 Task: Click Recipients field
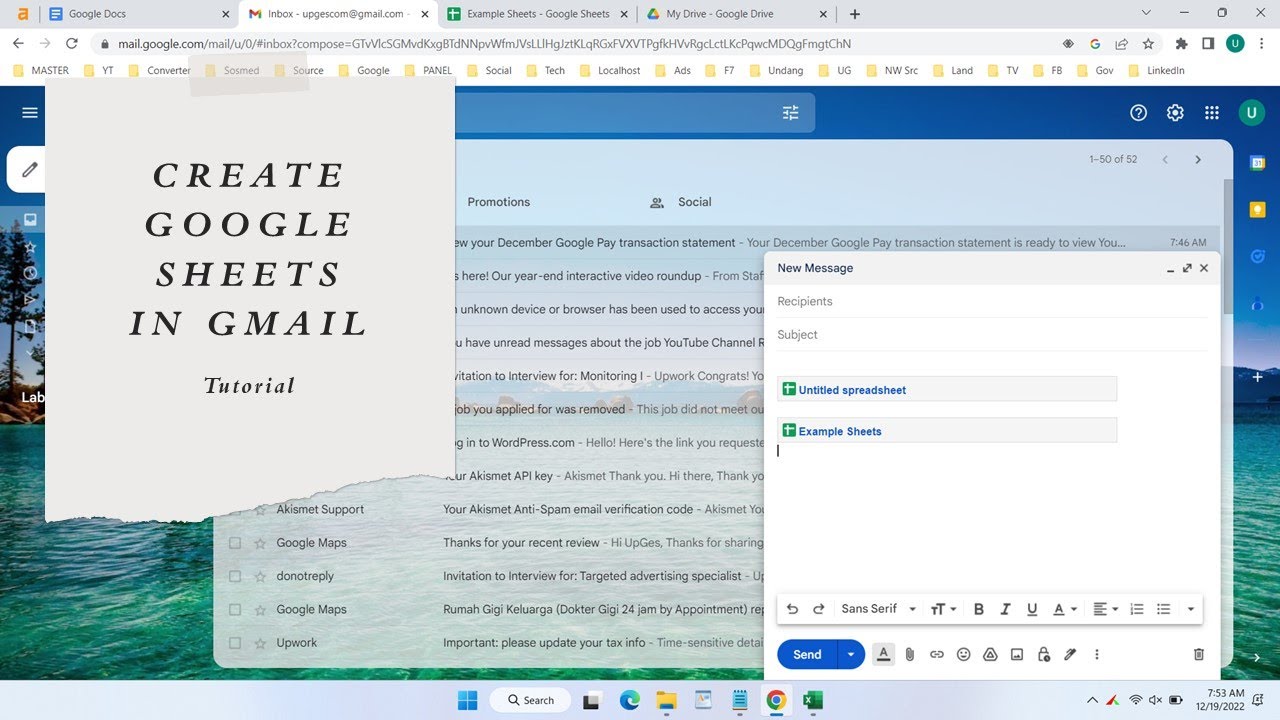992,301
